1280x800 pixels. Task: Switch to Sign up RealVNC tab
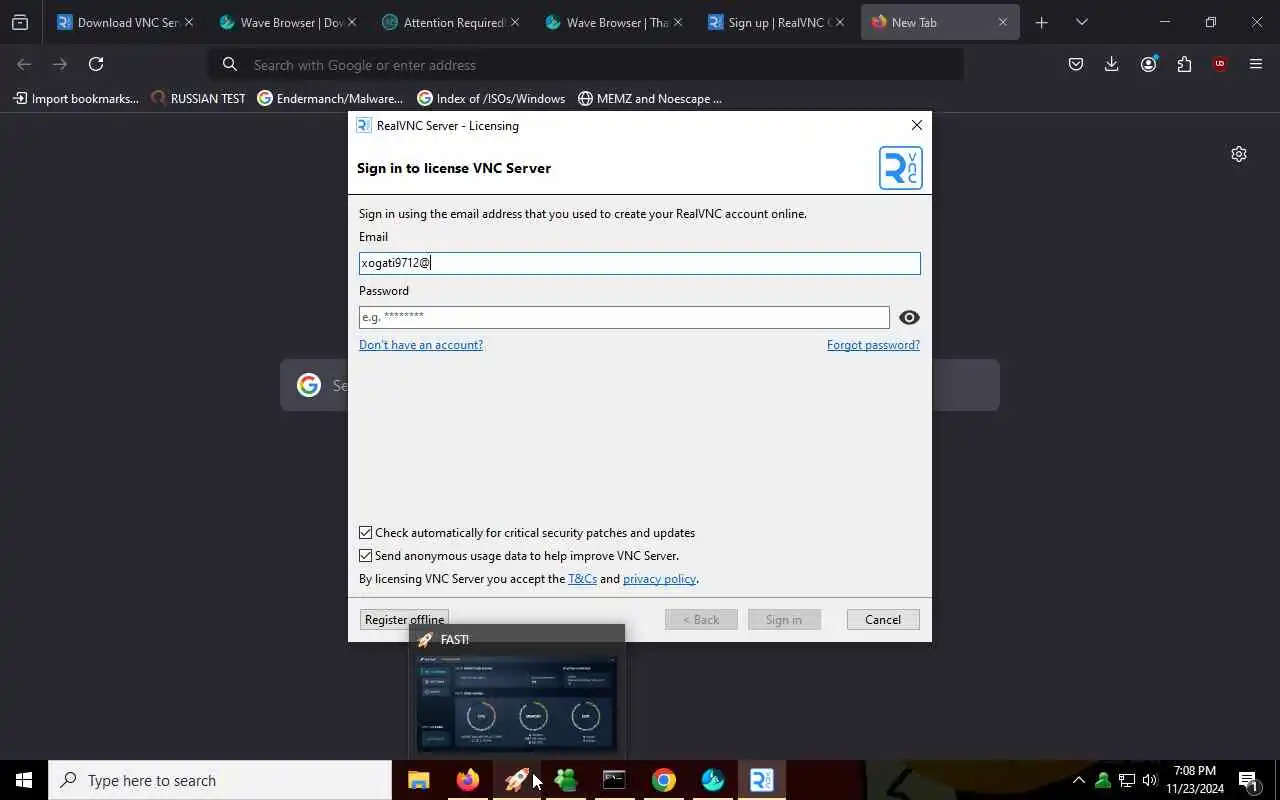(x=777, y=22)
